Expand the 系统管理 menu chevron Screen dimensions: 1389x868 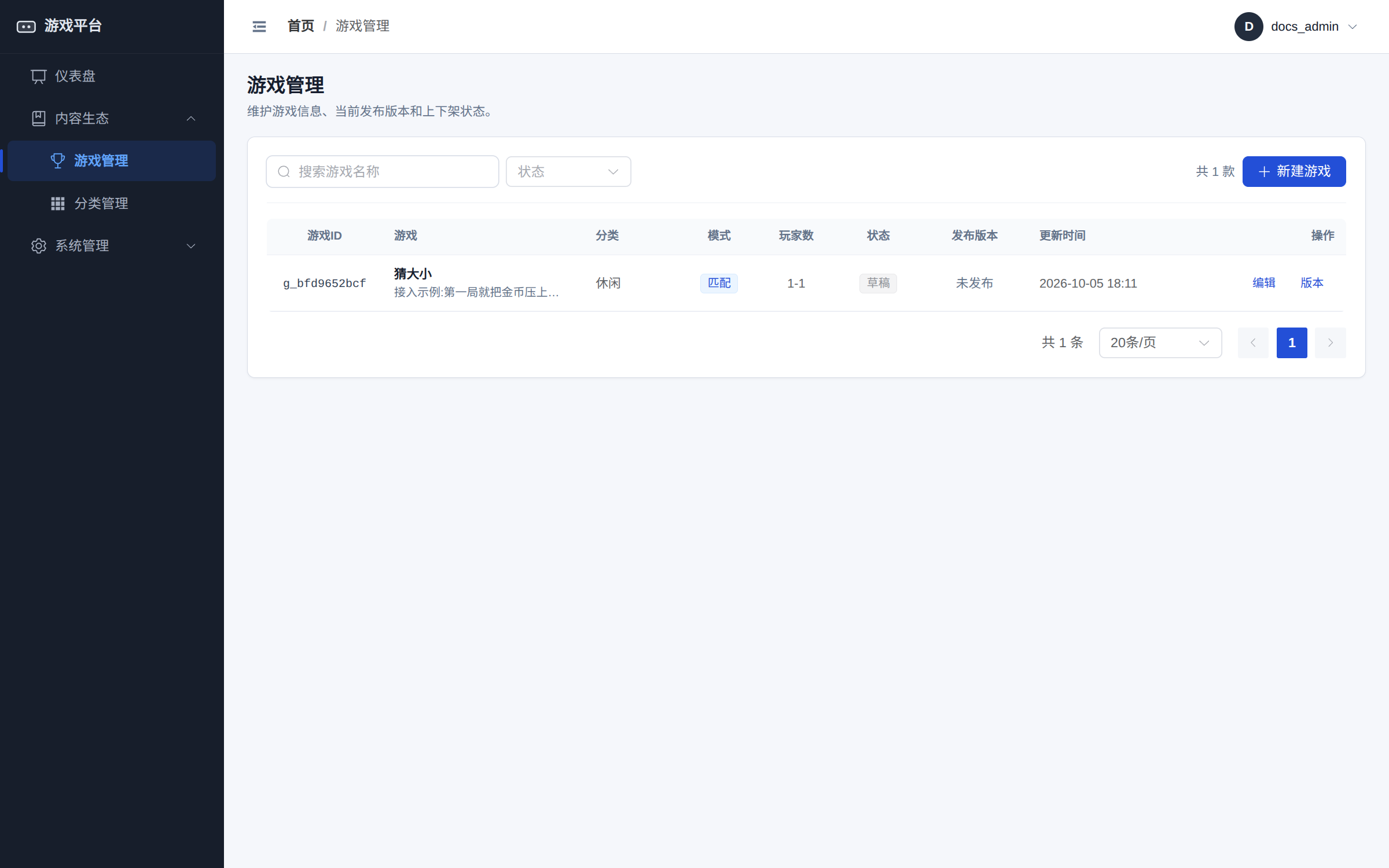191,246
